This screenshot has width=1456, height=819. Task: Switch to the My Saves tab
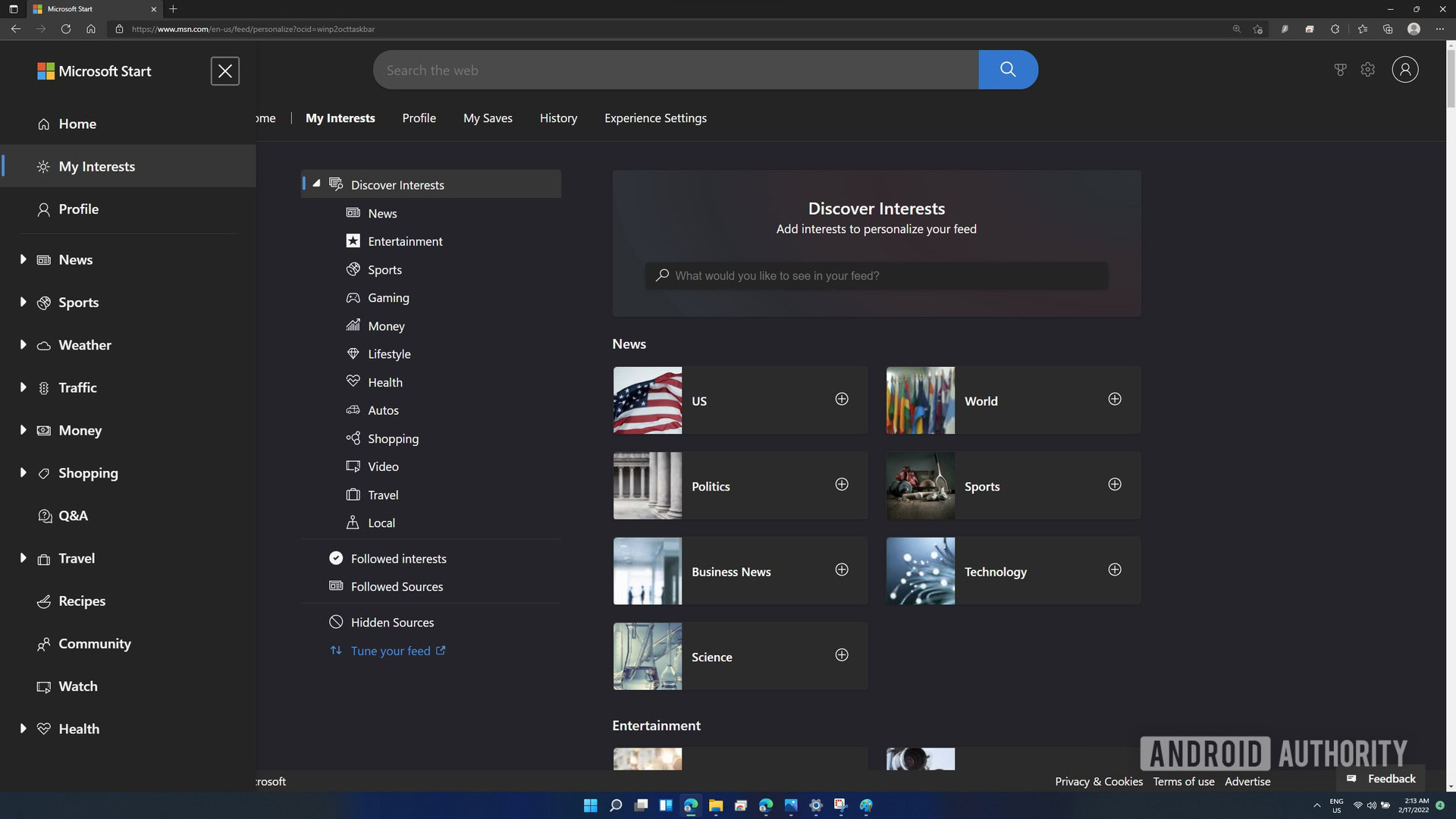pyautogui.click(x=488, y=118)
